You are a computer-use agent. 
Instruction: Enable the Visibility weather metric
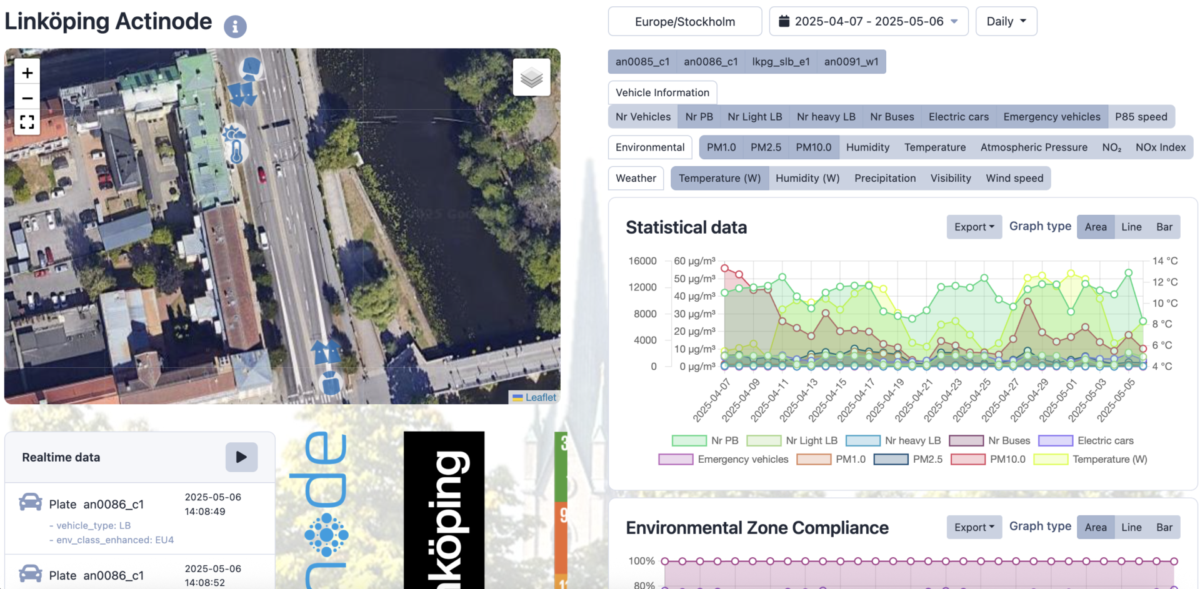pyautogui.click(x=951, y=178)
